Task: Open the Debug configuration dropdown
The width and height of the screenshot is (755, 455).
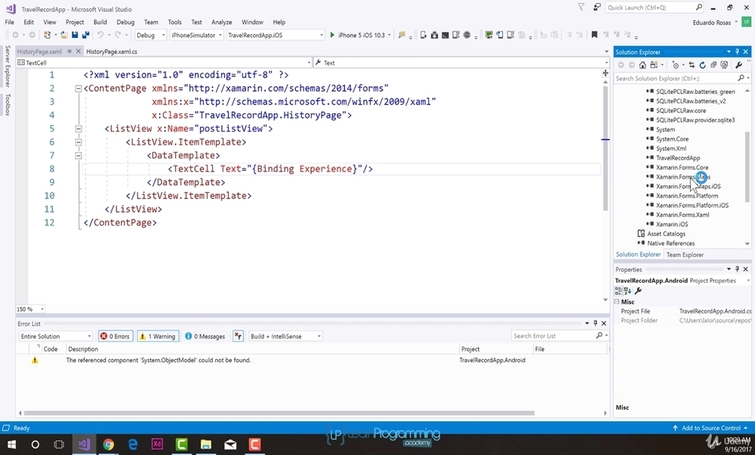Action: click(150, 35)
